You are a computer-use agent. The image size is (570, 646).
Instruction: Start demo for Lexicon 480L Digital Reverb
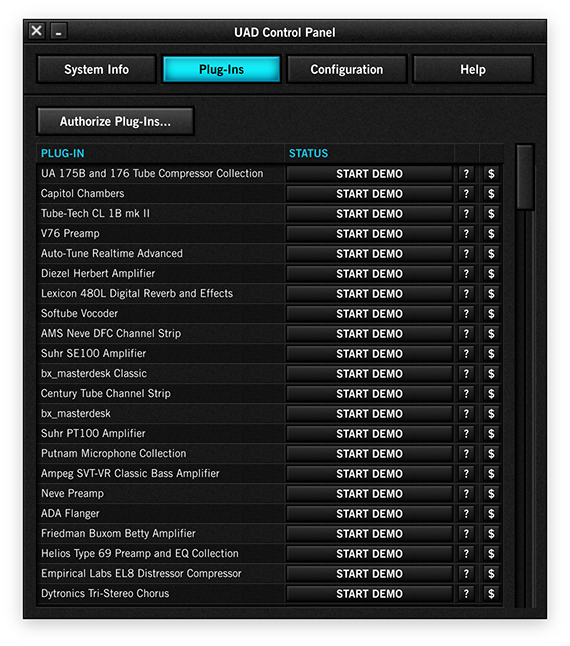click(369, 294)
